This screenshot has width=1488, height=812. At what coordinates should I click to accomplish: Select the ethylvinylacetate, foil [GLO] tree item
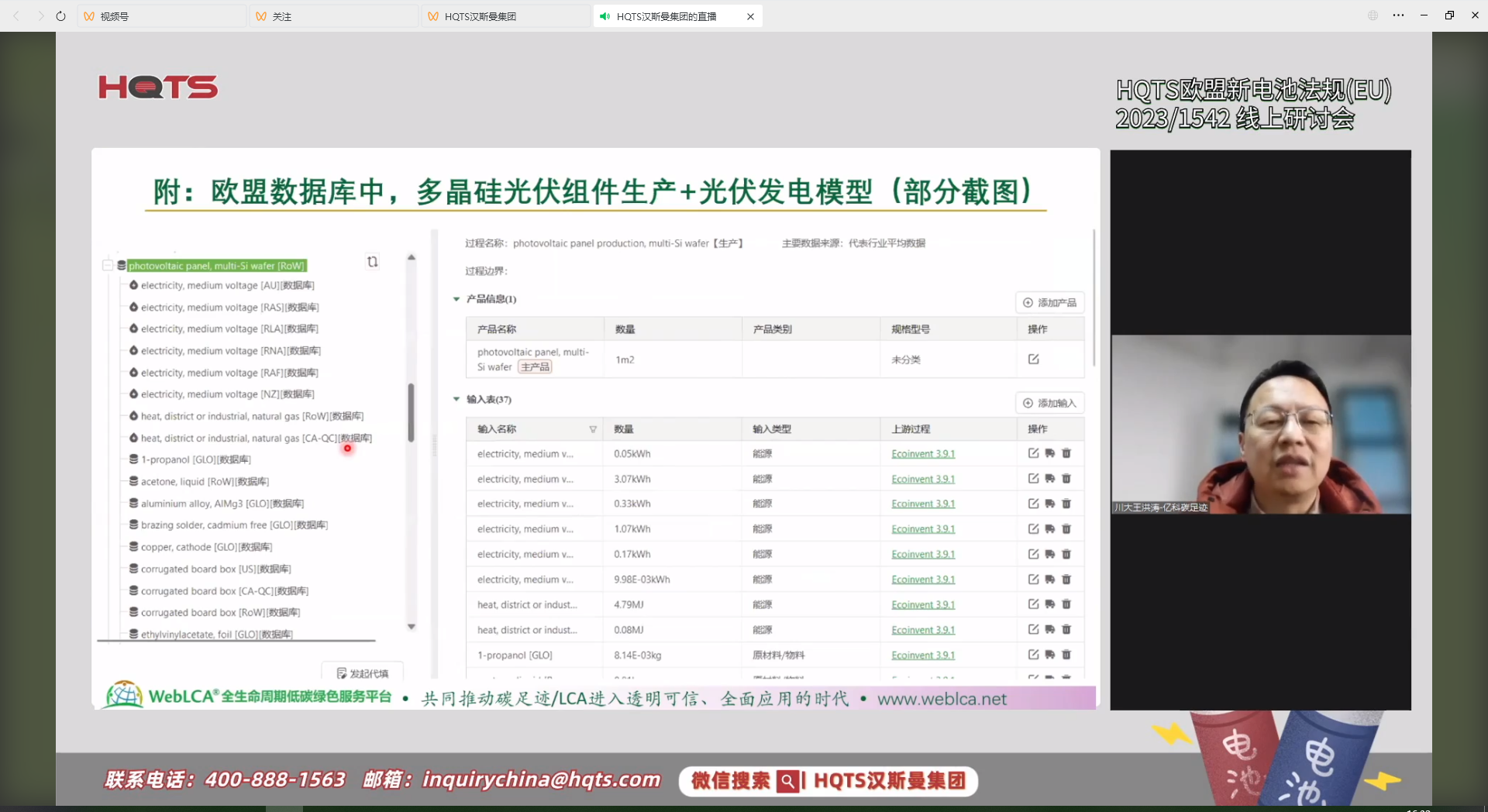coord(211,635)
